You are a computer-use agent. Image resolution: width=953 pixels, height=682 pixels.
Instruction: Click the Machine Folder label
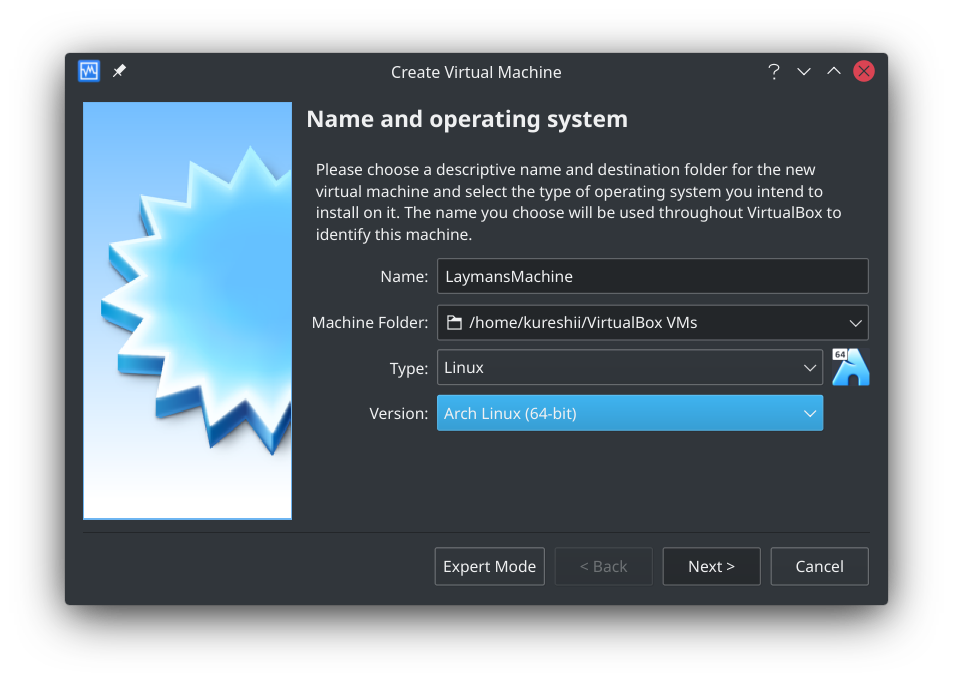pyautogui.click(x=370, y=322)
